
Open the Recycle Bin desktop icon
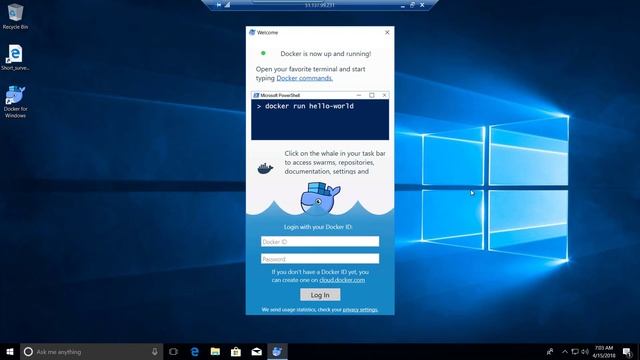(15, 16)
